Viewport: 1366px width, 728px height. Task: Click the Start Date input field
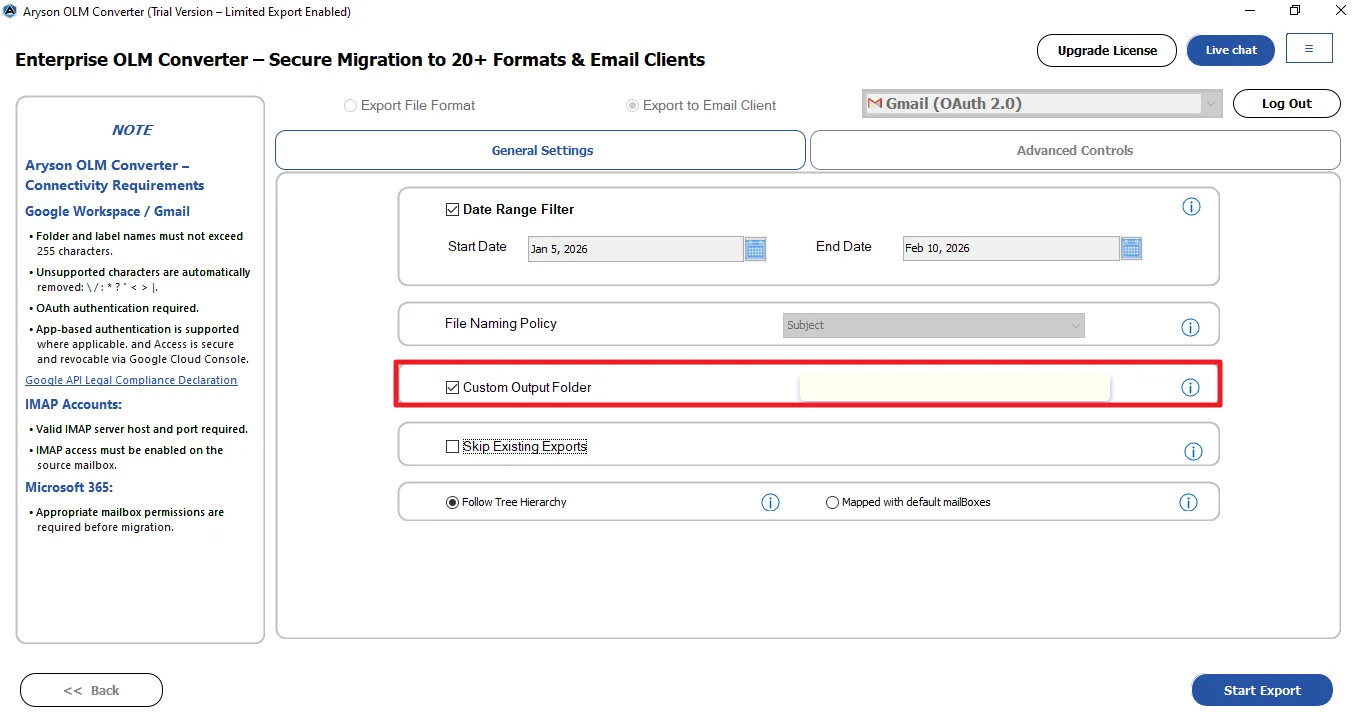pyautogui.click(x=634, y=249)
